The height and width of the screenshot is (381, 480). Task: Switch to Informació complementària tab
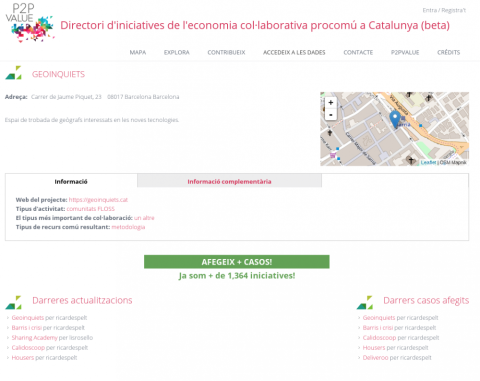coord(229,181)
